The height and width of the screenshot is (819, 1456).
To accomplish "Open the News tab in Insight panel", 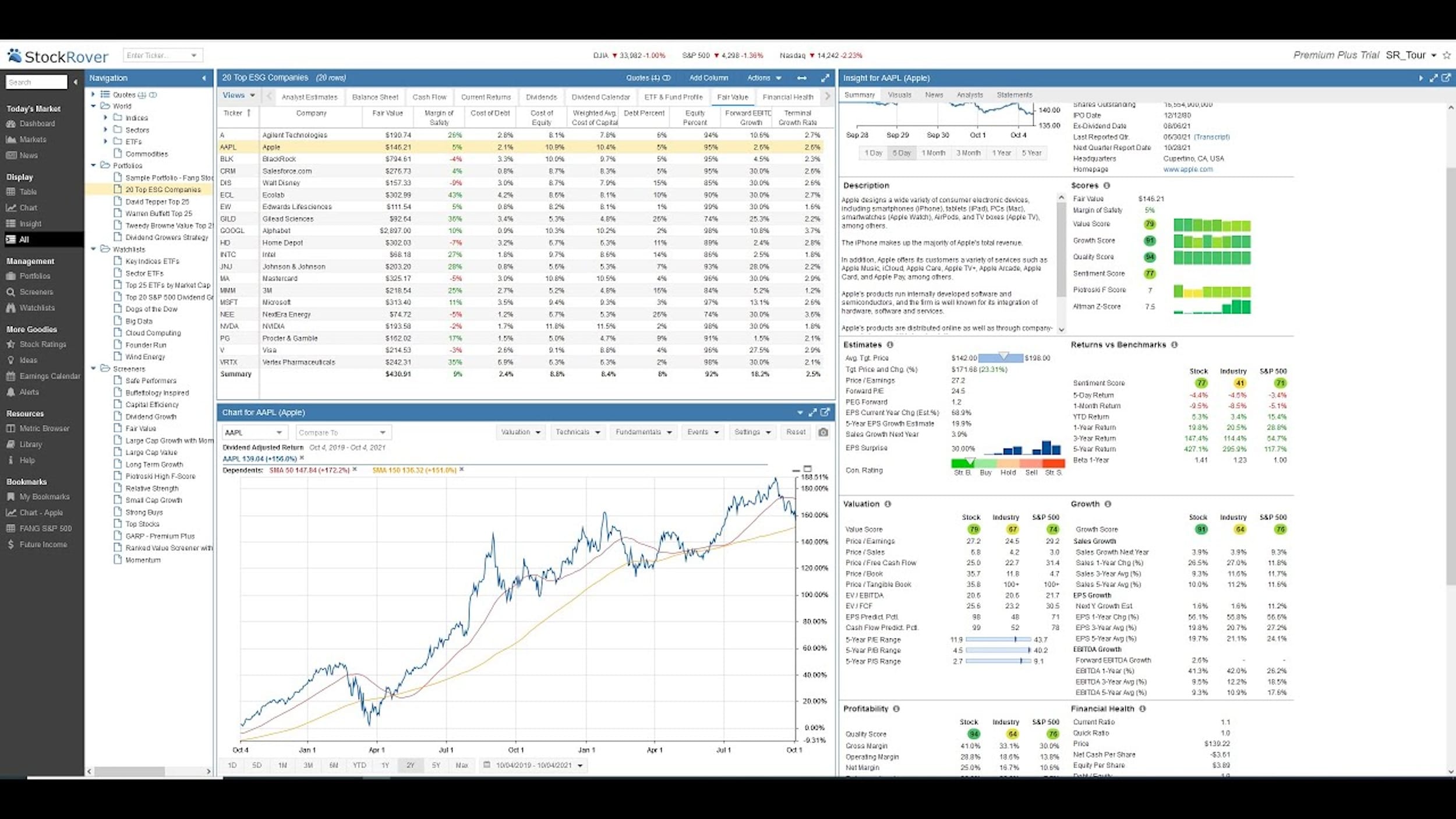I will point(934,94).
